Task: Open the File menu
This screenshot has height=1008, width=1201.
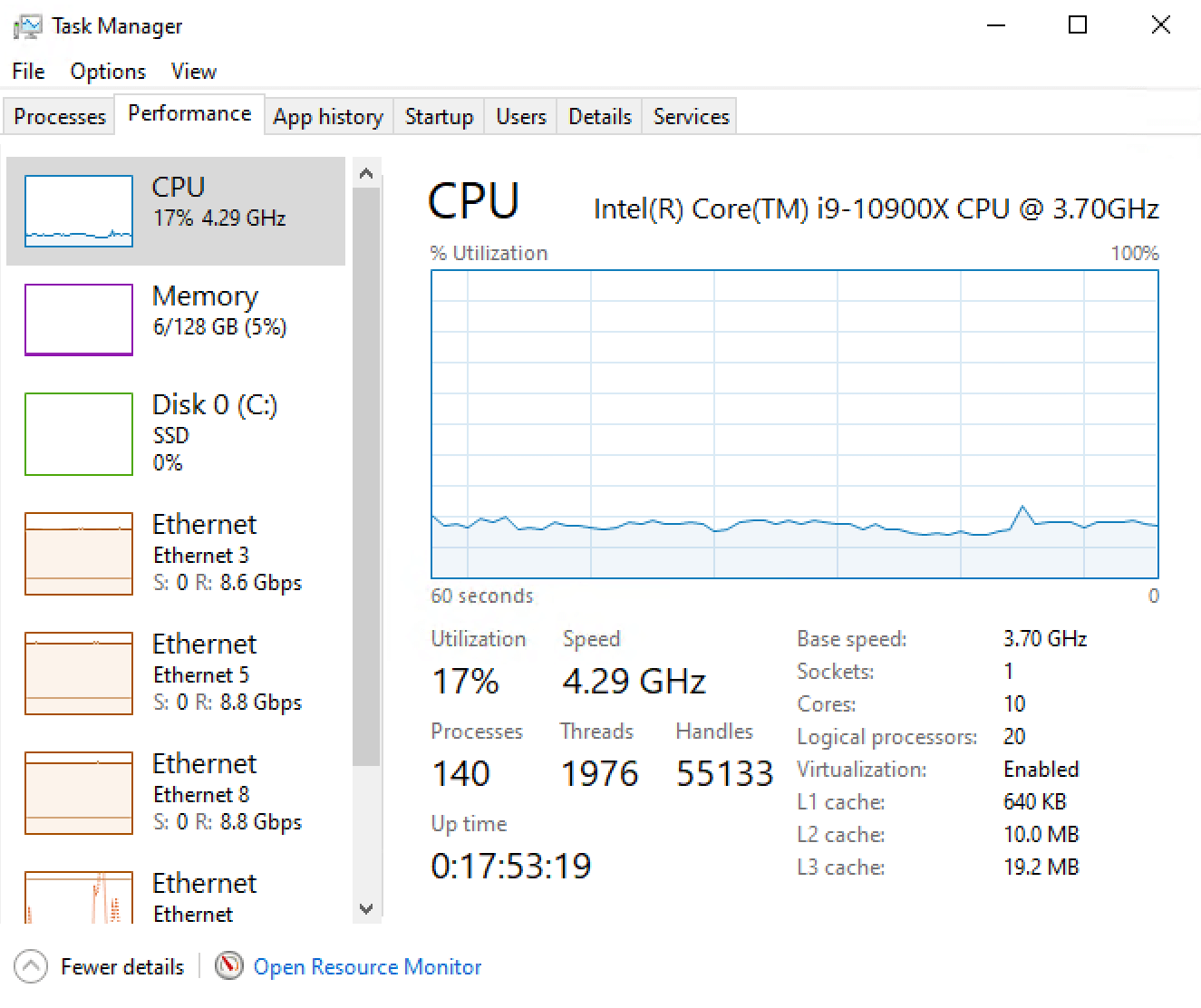Action: (27, 71)
